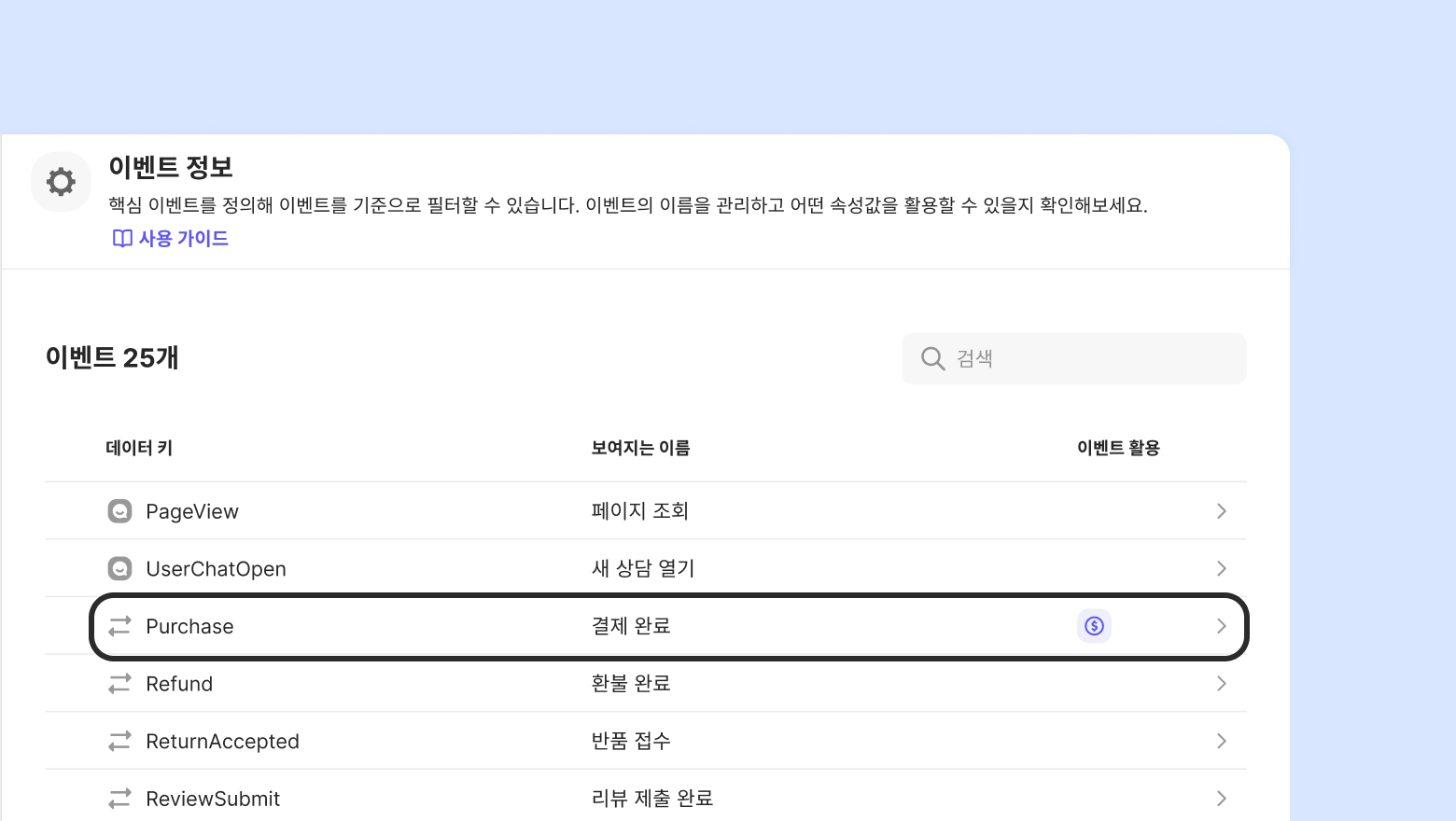Viewport: 1456px width, 821px height.
Task: Open Purchase event details via chevron
Action: [1221, 626]
